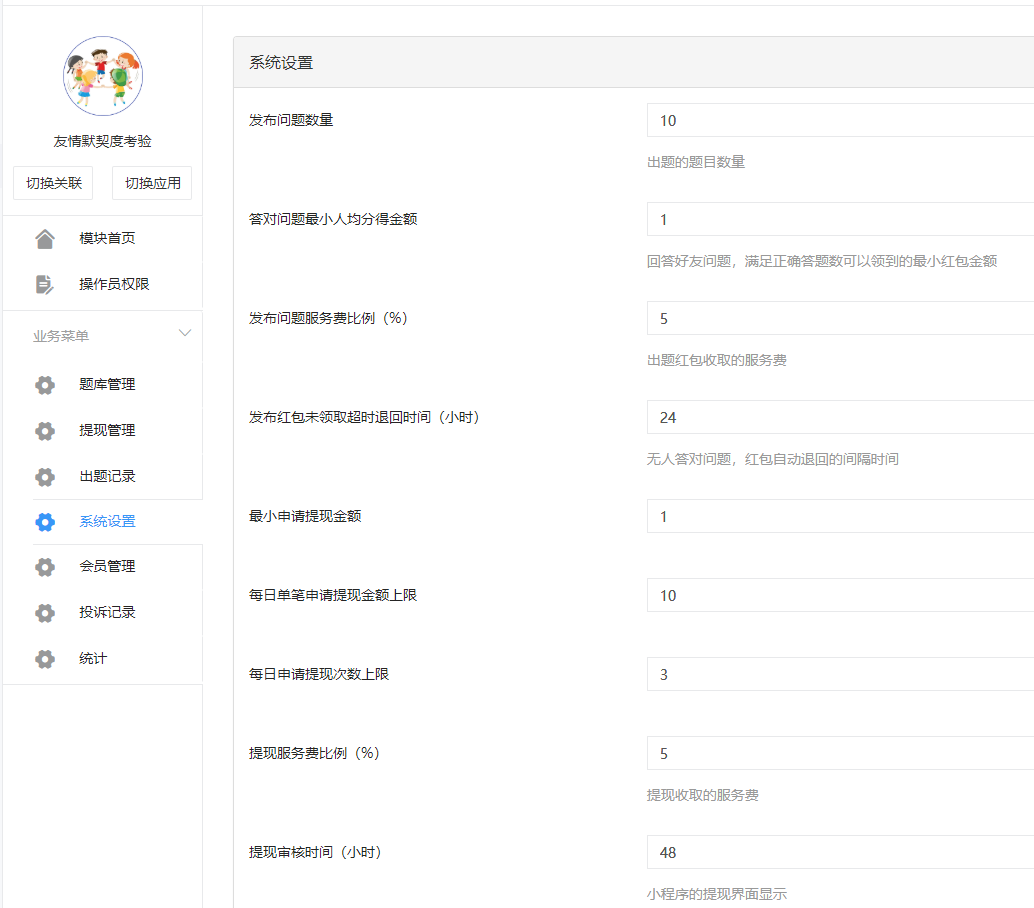This screenshot has height=908, width=1034.
Task: Focus the 发布问题数量 input field
Action: (840, 121)
